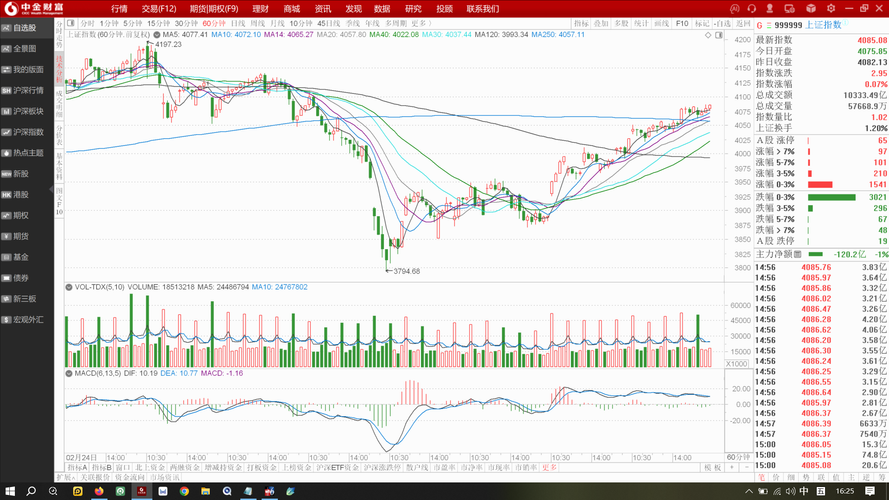Open the 多周期 option
Viewport: 889px width, 500px height.
(396, 23)
